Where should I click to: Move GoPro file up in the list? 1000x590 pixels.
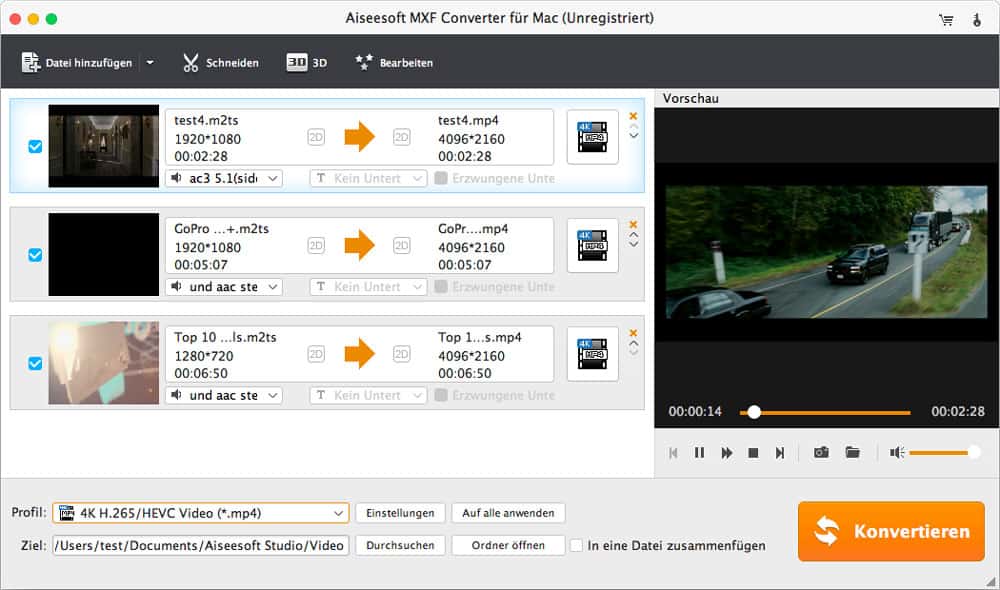point(633,235)
